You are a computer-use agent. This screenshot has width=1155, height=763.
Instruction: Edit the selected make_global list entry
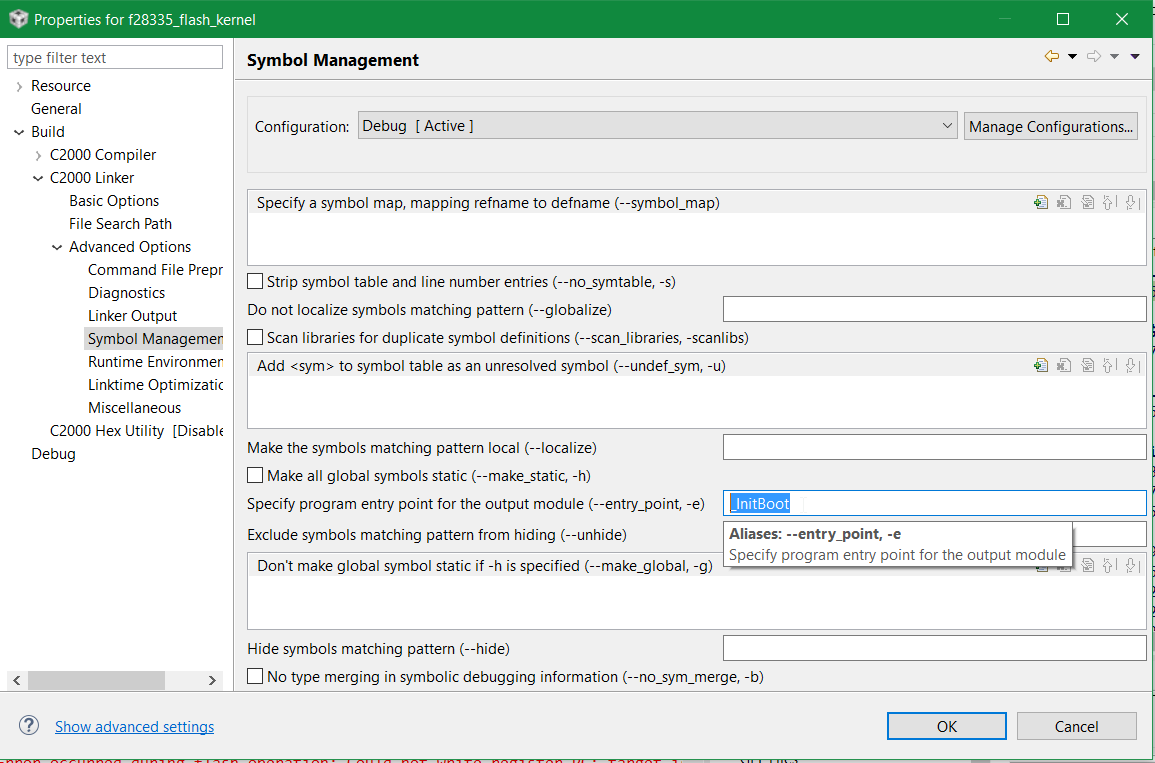[x=1087, y=566]
